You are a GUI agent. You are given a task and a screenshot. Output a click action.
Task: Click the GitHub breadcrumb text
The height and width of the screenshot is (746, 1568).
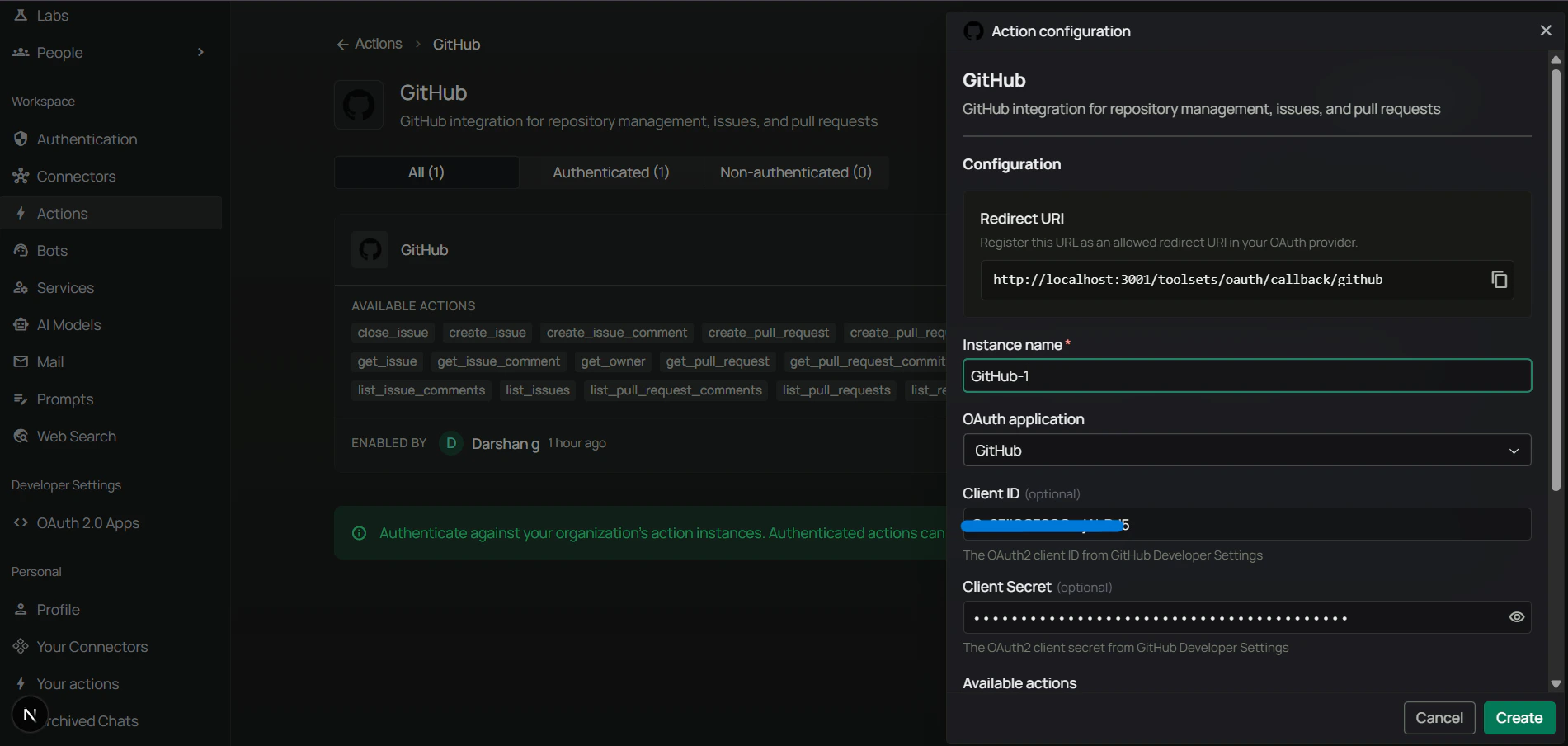tap(456, 45)
